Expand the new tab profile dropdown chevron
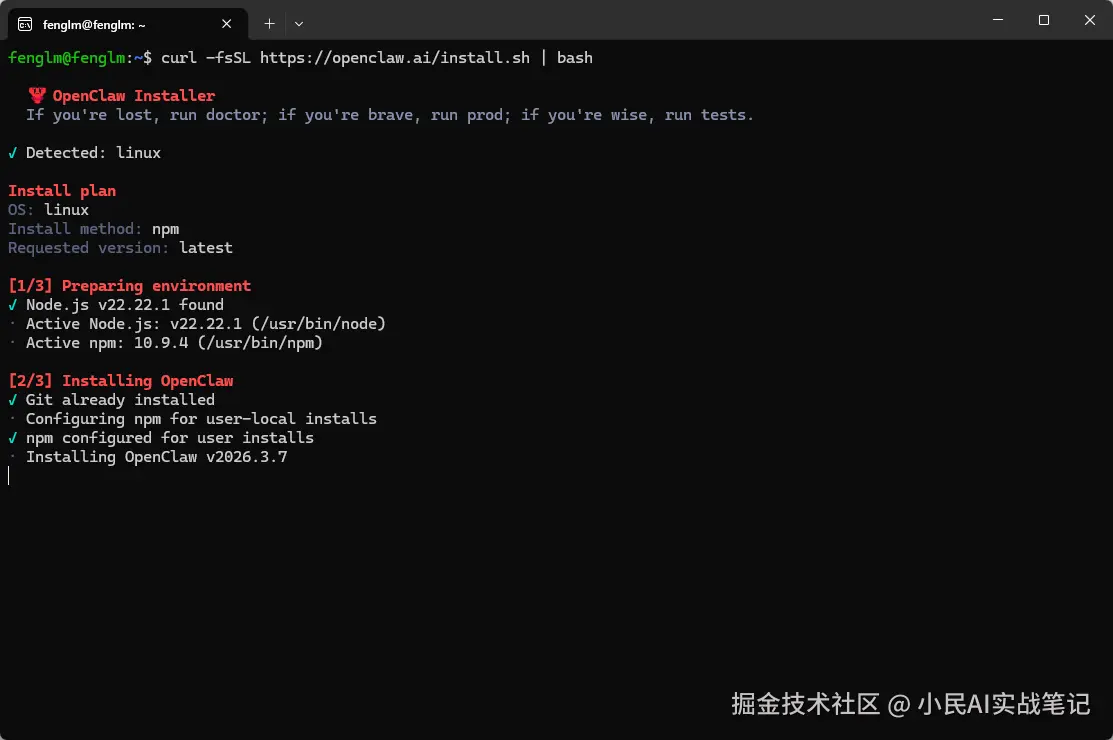This screenshot has height=740, width=1113. point(299,24)
